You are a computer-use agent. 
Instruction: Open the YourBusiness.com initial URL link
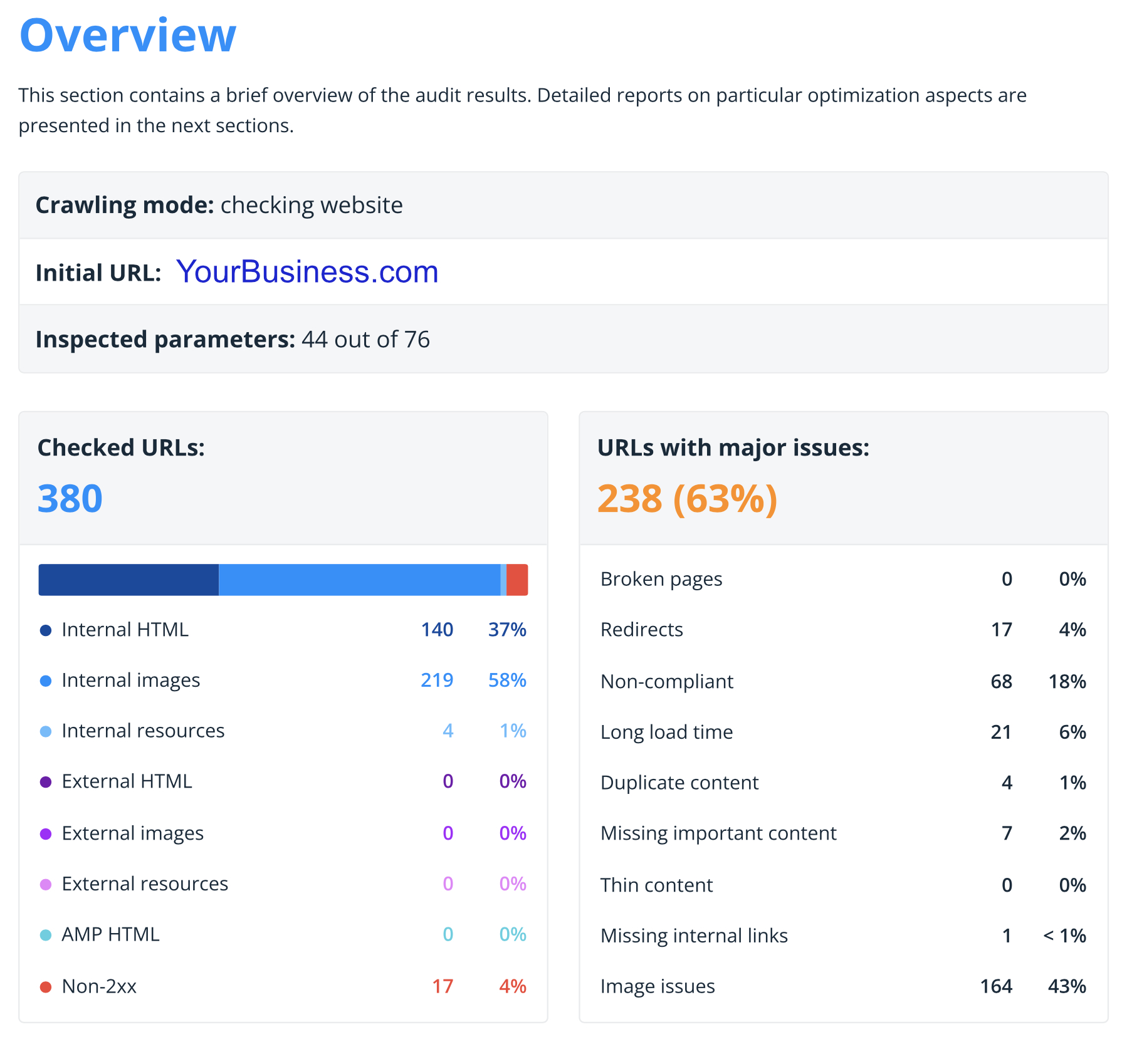tap(307, 272)
